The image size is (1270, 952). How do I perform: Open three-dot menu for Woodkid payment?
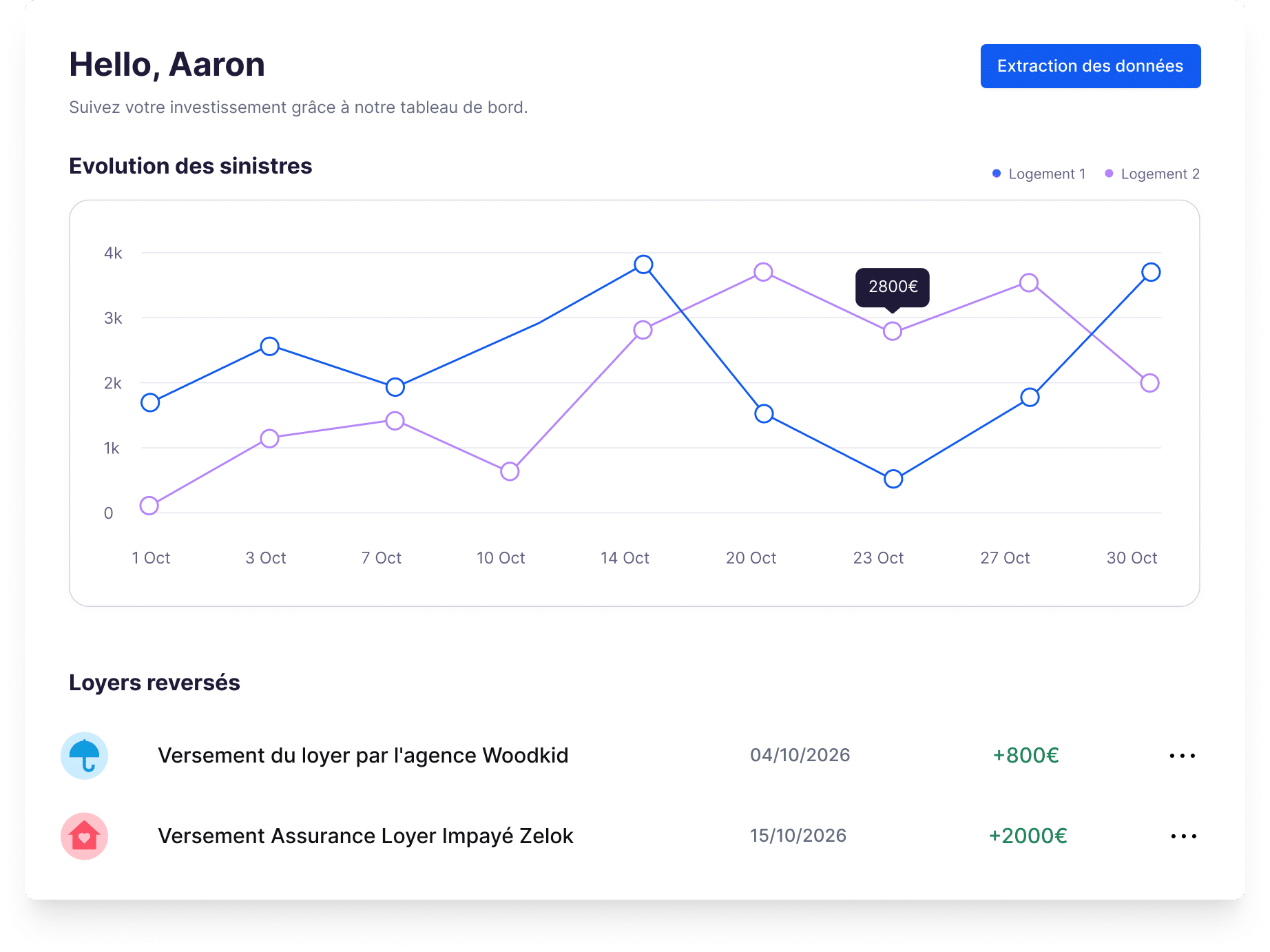pos(1182,756)
